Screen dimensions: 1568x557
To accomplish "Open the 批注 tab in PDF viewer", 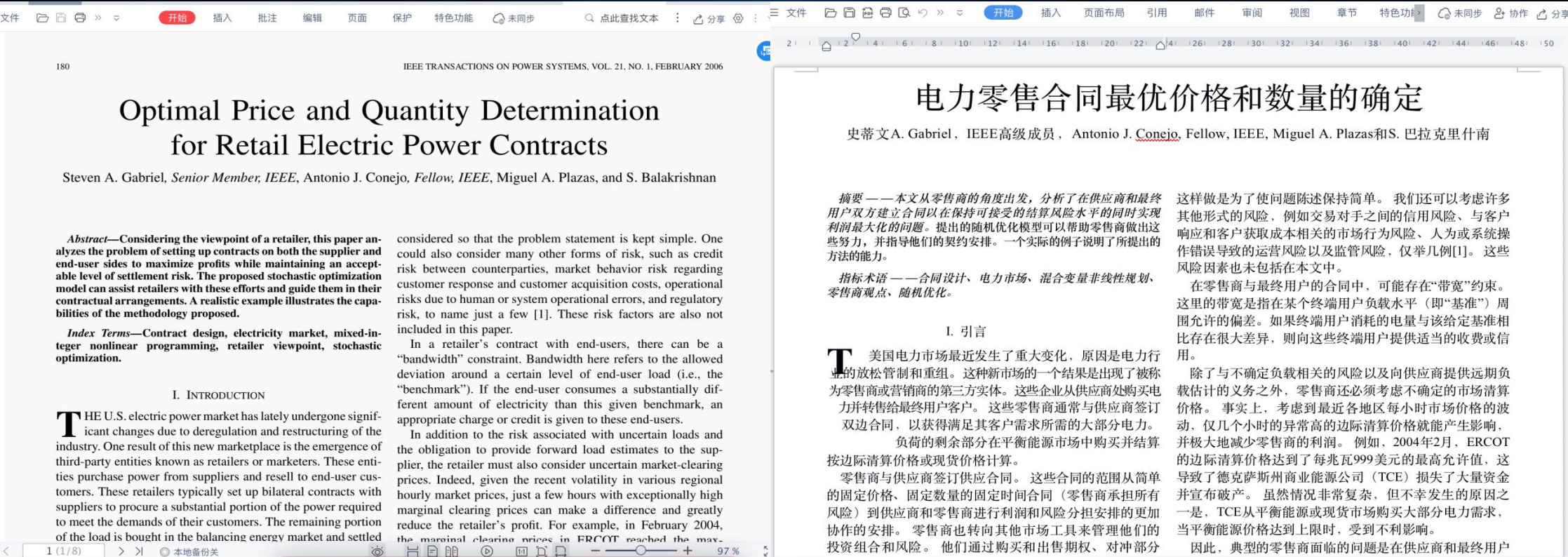I will (x=267, y=18).
